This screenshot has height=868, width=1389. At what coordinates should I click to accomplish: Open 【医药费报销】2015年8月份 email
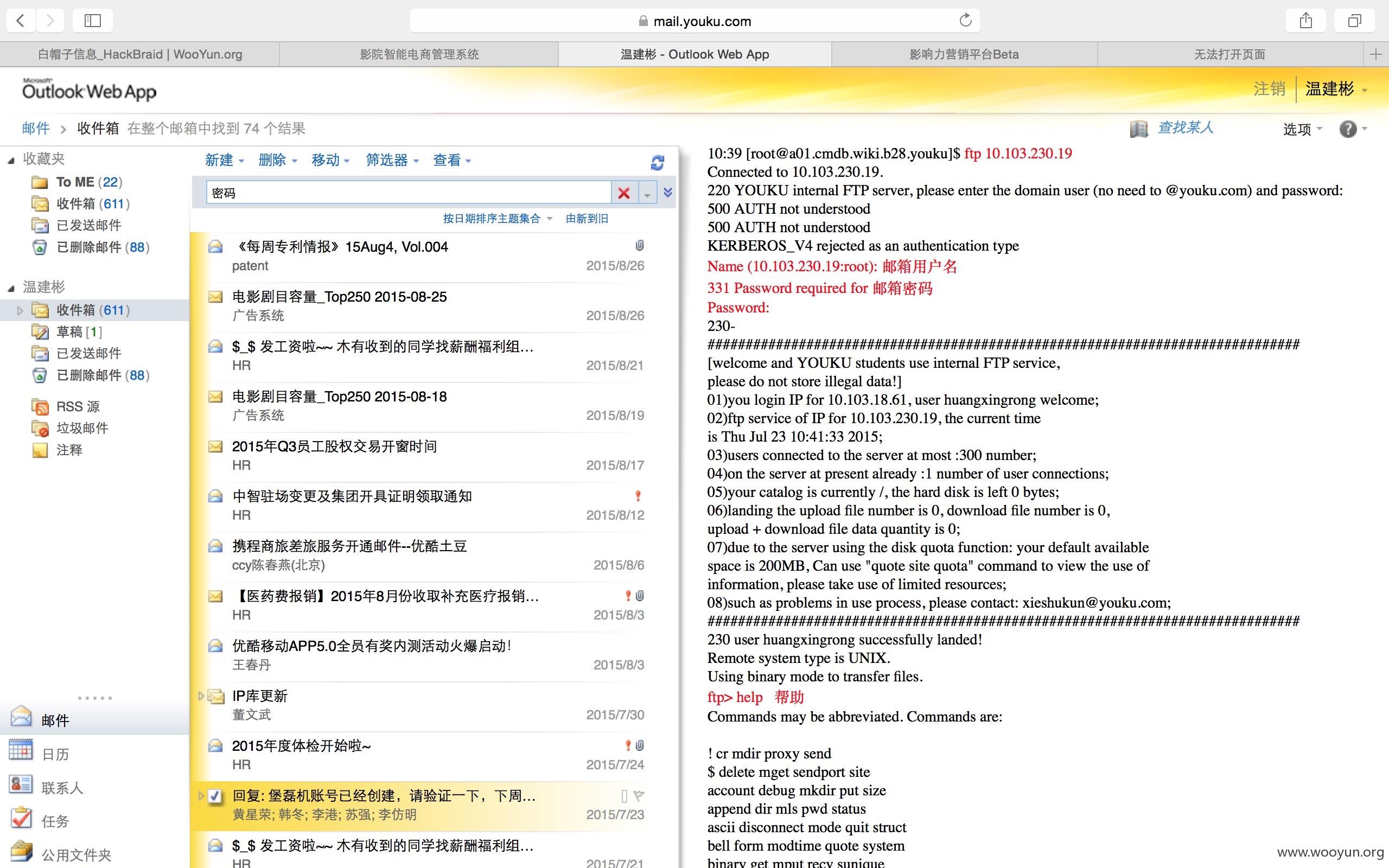coord(426,605)
